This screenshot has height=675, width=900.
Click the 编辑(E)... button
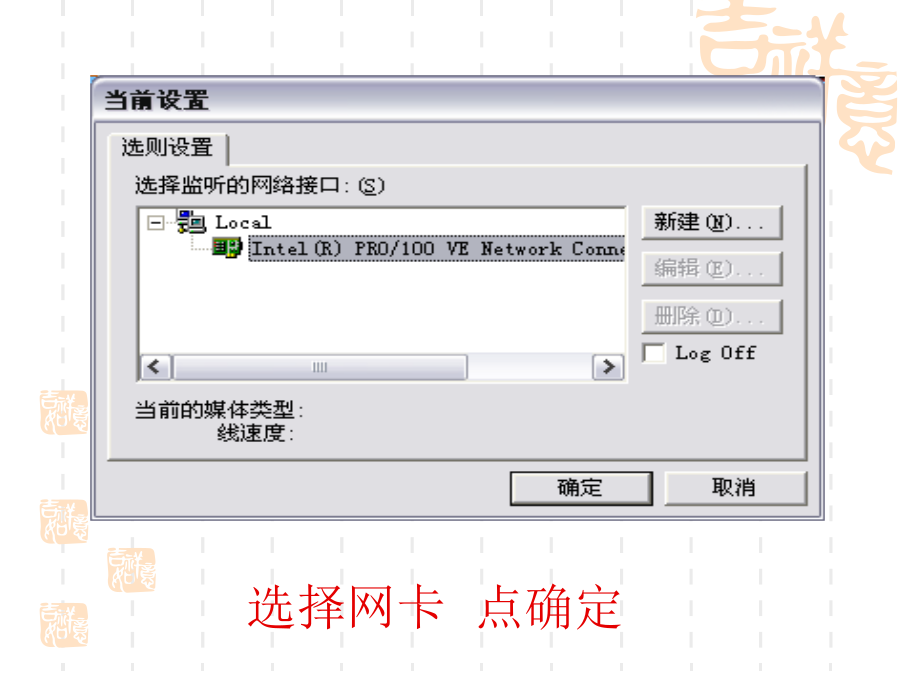tap(712, 269)
